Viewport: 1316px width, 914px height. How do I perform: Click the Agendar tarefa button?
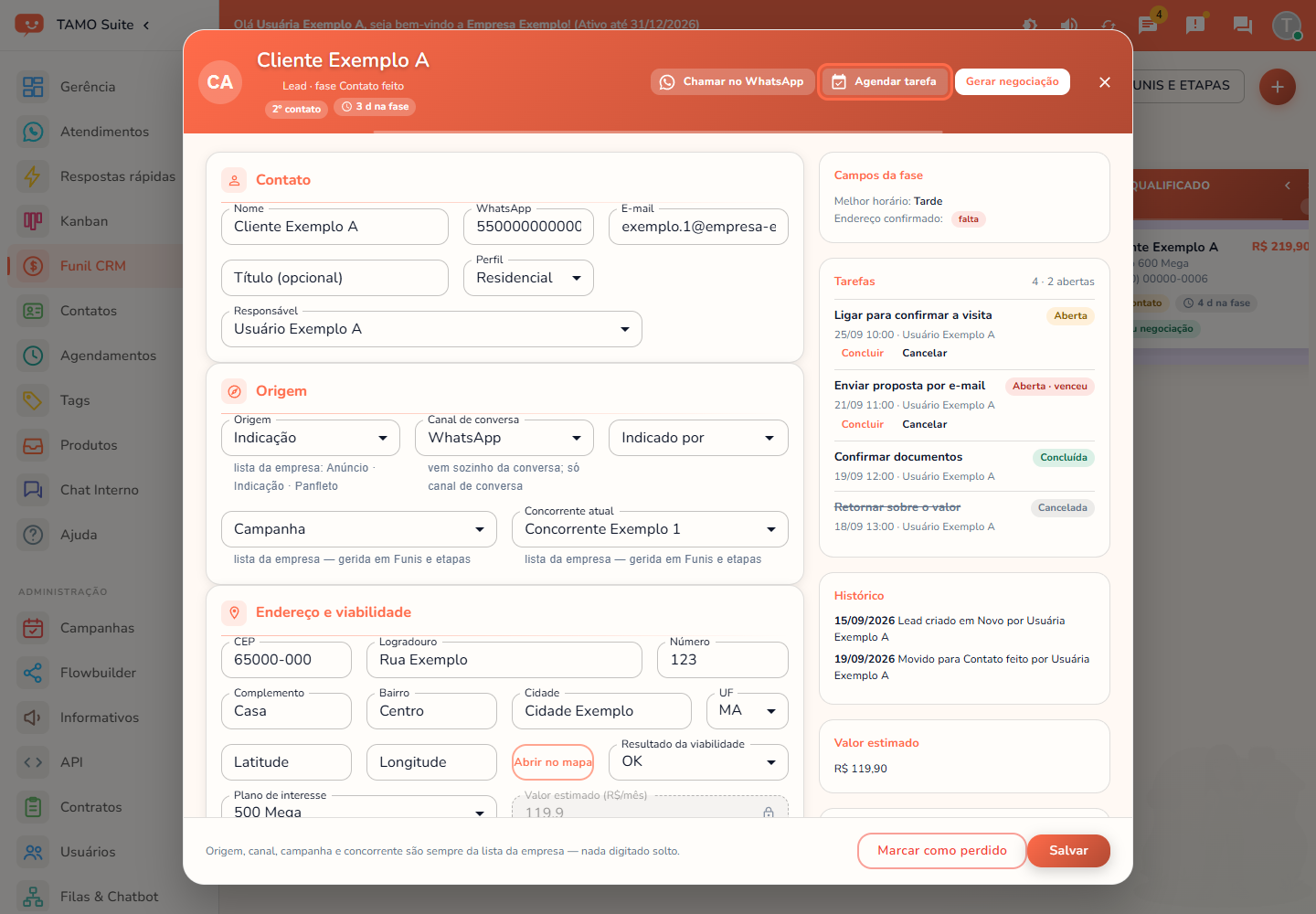(x=885, y=81)
